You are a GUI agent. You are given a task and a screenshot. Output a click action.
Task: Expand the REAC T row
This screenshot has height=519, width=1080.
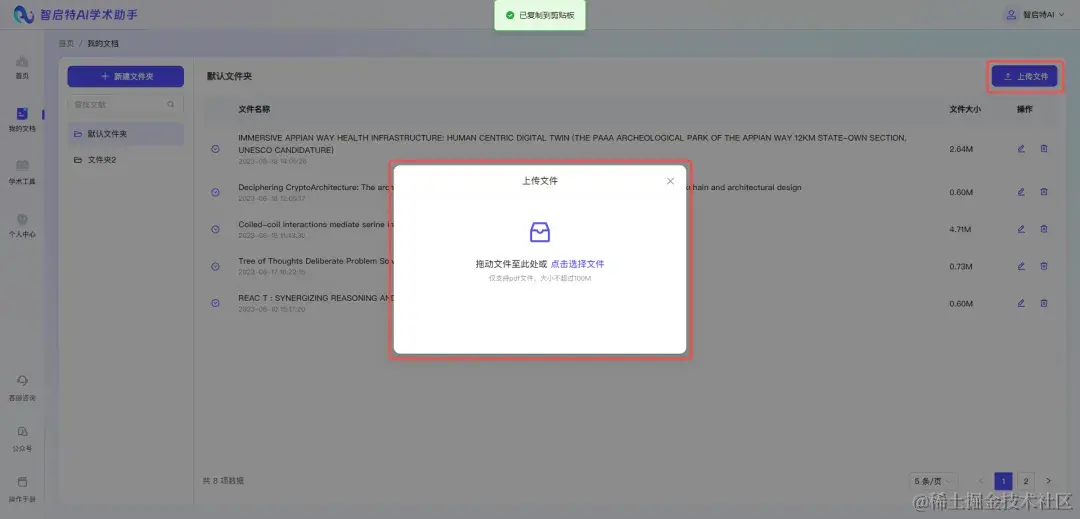215,304
